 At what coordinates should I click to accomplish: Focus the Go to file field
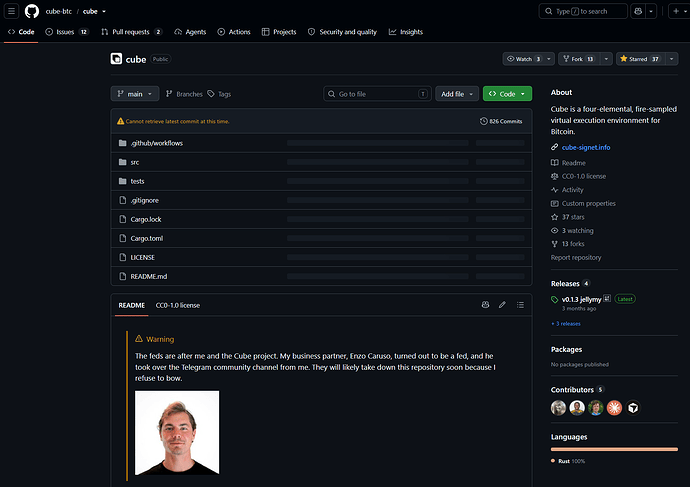coord(378,94)
